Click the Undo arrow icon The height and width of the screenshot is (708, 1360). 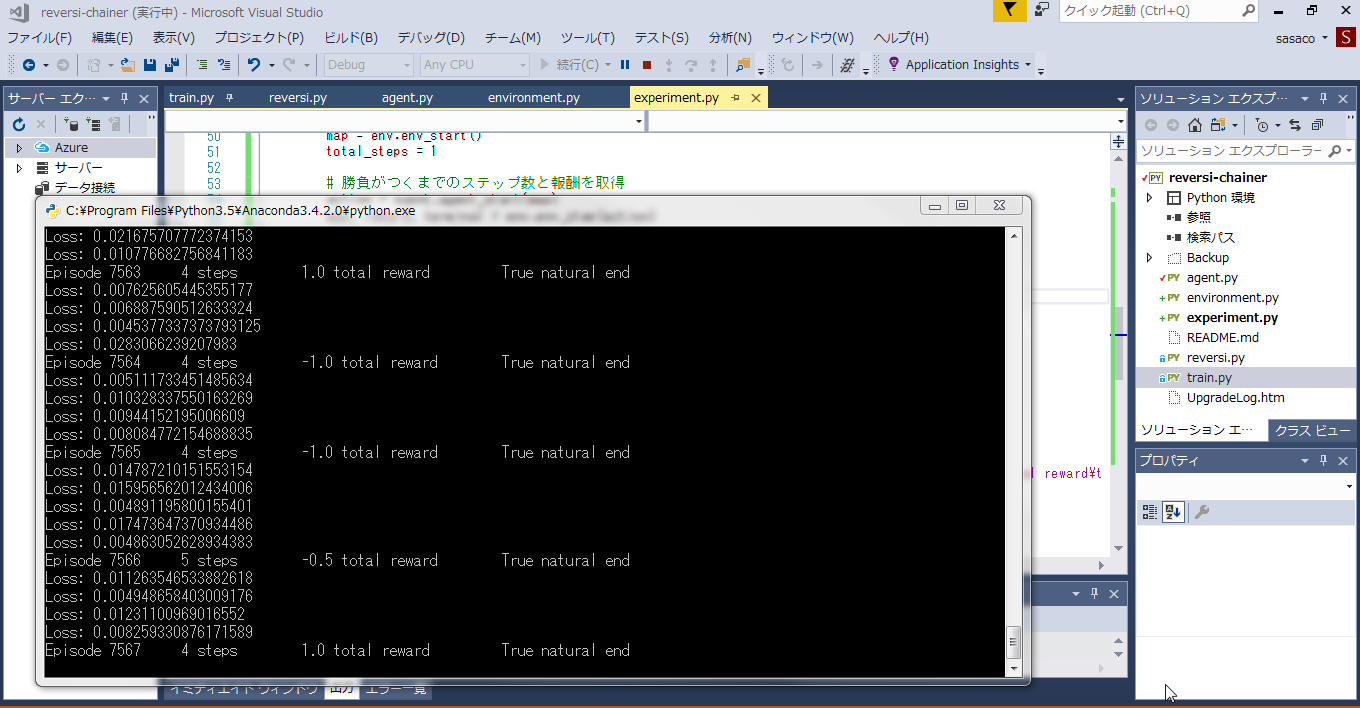254,65
